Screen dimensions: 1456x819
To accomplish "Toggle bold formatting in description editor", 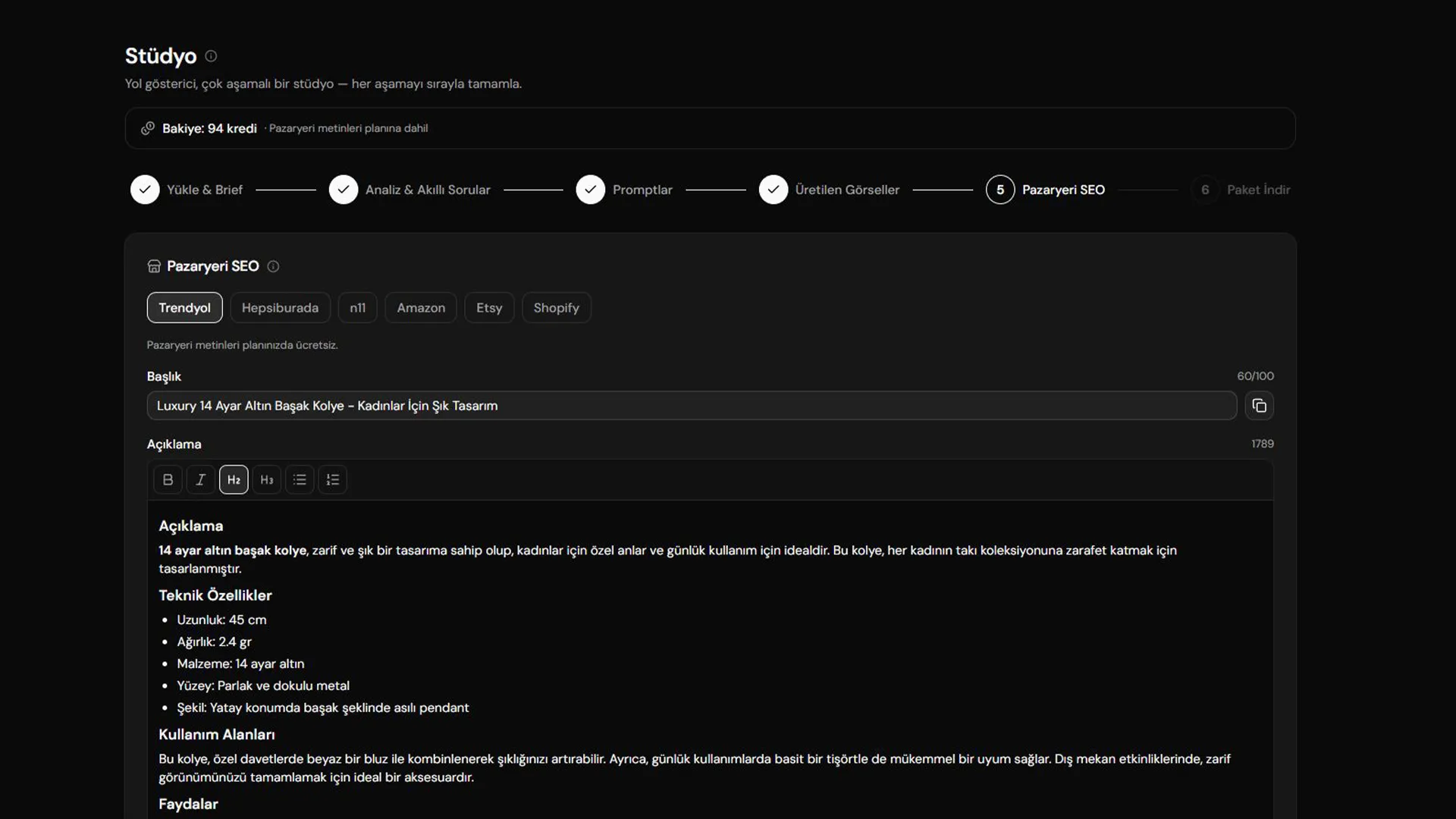I will click(168, 479).
